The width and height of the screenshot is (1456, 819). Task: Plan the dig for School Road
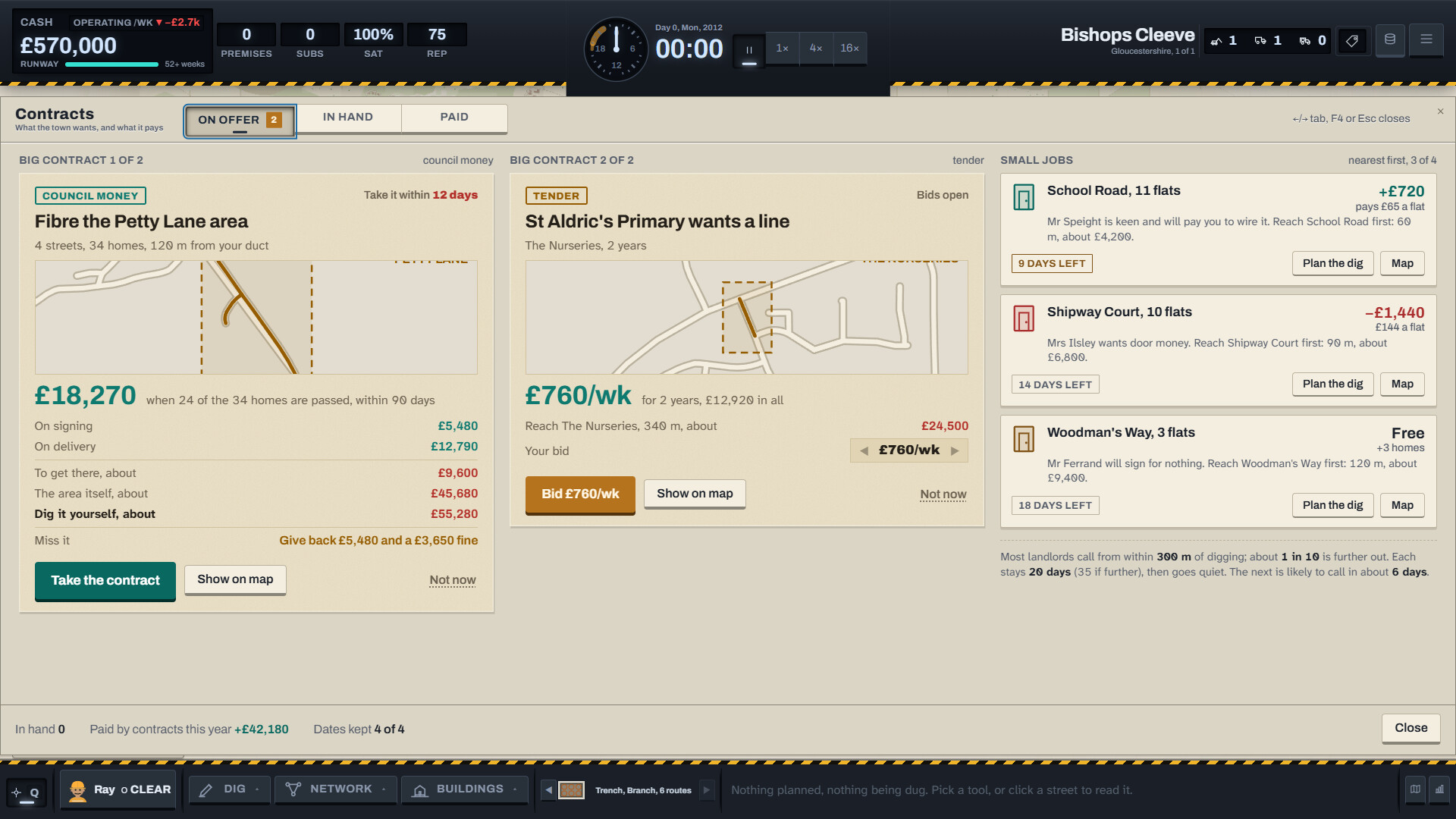pyautogui.click(x=1332, y=264)
